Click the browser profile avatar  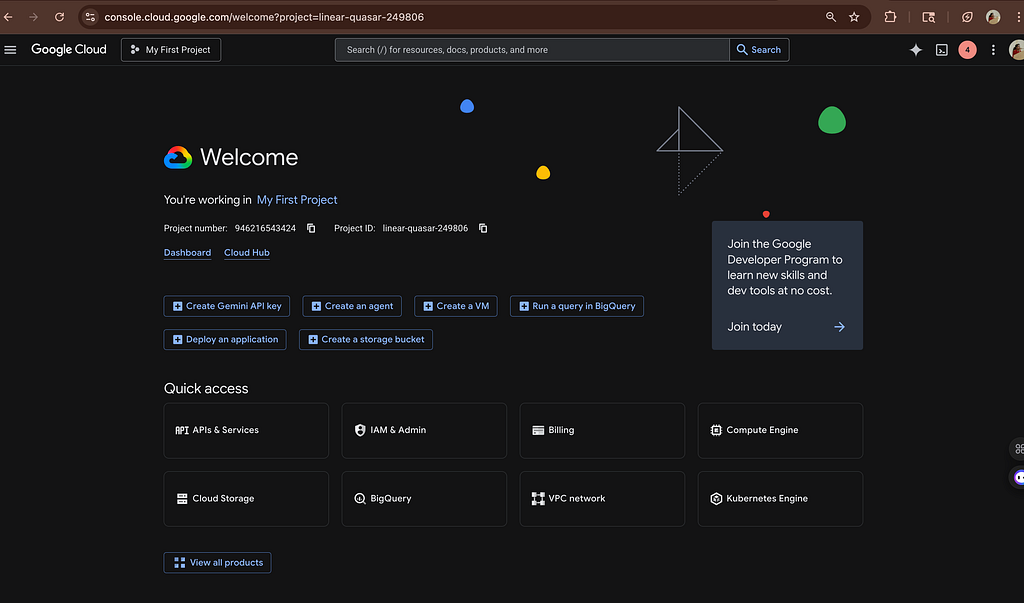993,17
